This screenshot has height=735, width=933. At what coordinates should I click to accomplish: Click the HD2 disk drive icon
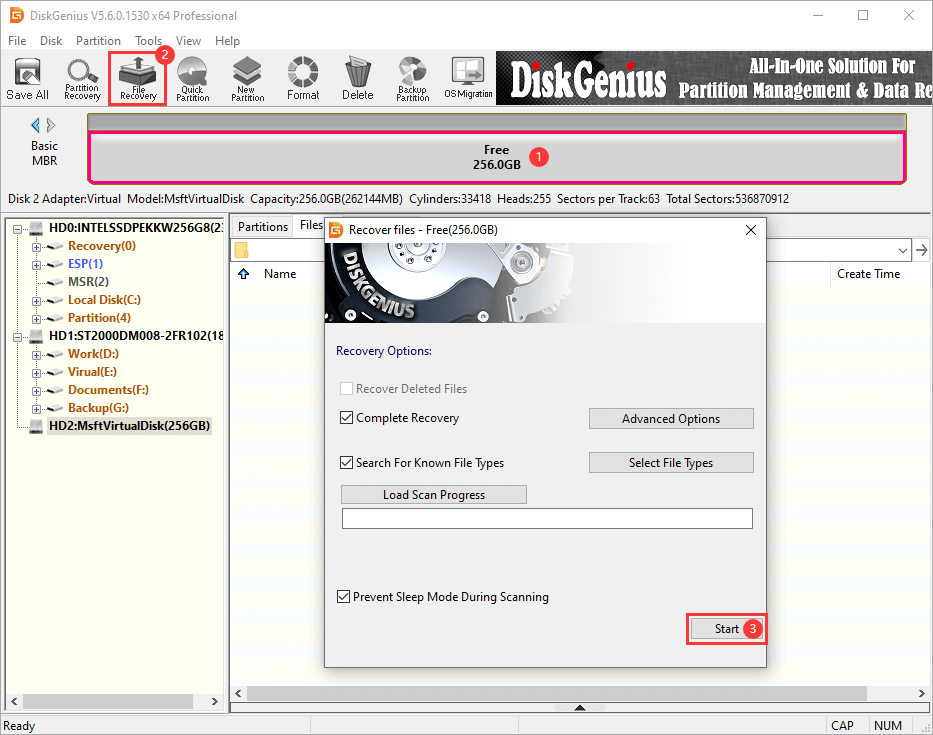coord(36,426)
